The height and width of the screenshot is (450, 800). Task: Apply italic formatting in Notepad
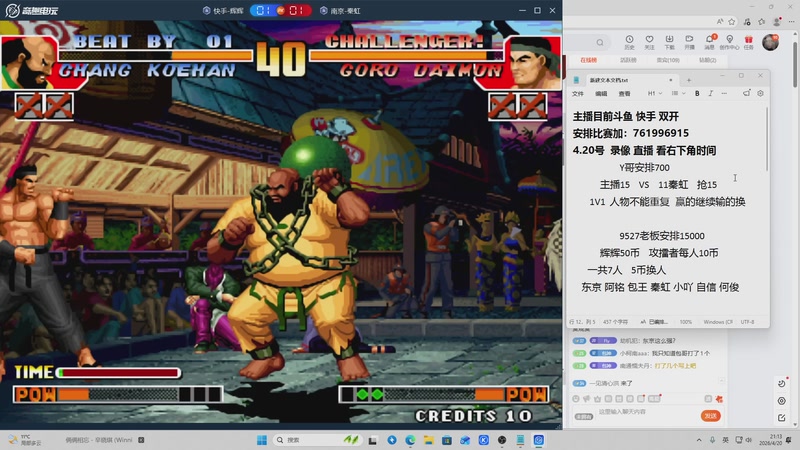pyautogui.click(x=710, y=93)
